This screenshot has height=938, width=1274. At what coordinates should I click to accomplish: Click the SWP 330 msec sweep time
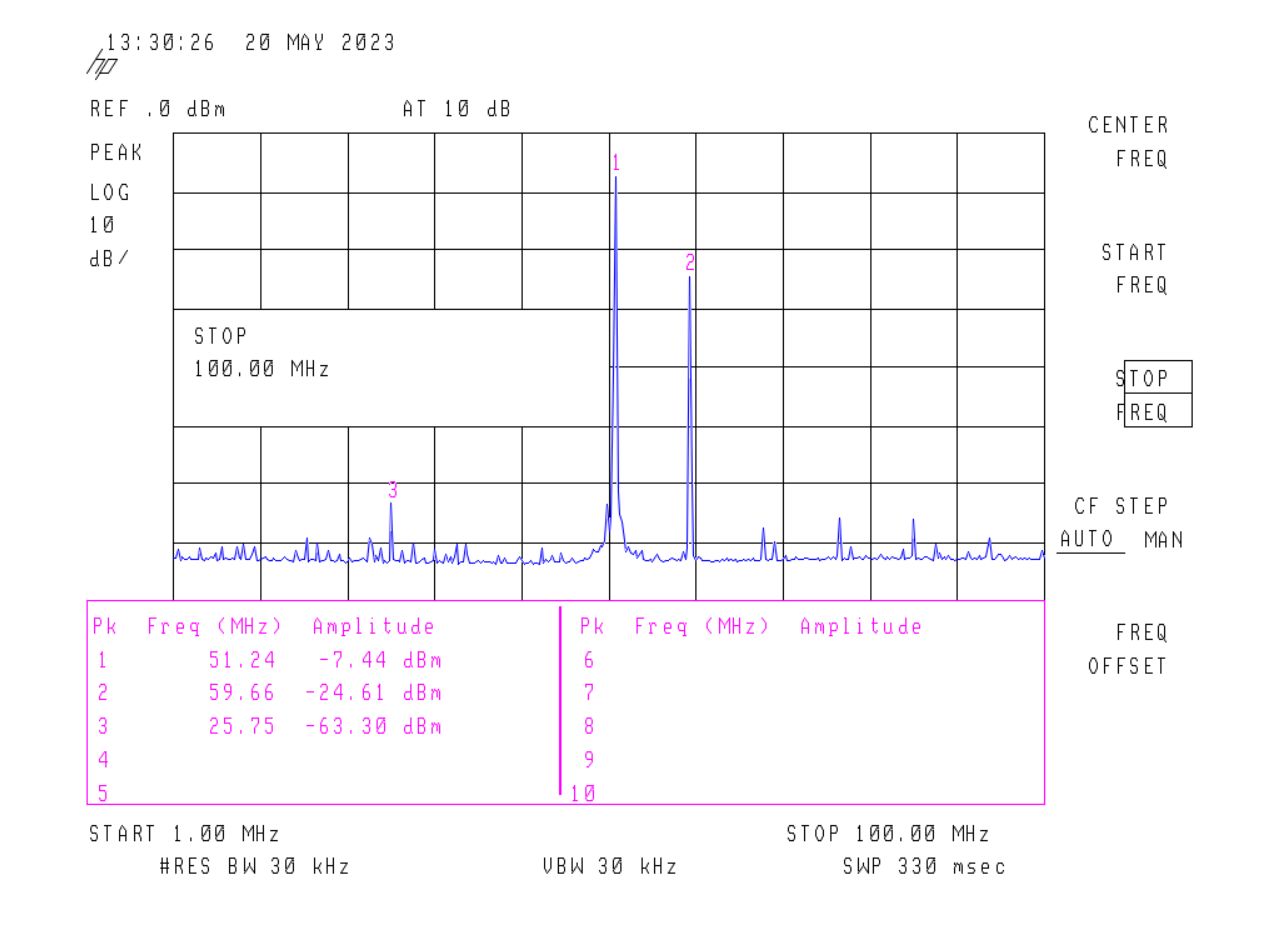pos(923,867)
